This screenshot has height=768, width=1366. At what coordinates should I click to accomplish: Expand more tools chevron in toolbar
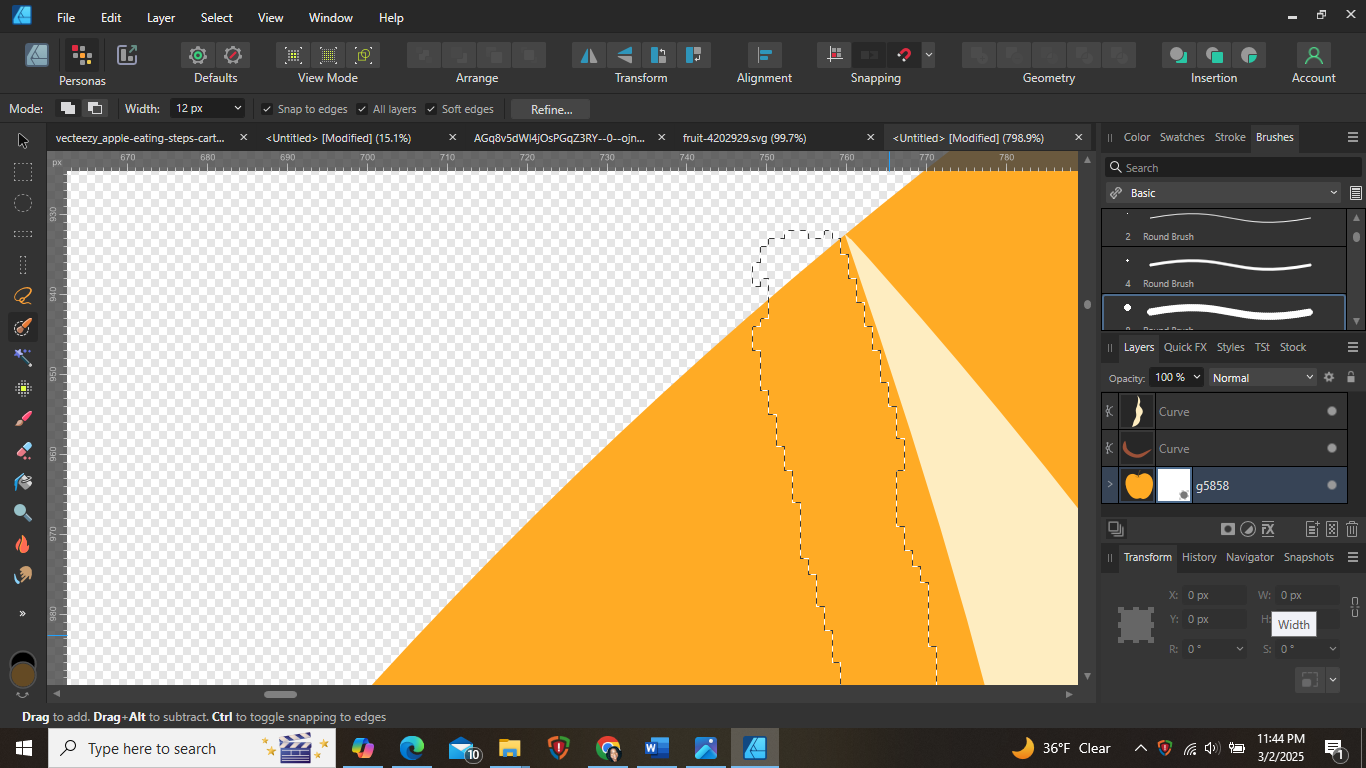22,613
